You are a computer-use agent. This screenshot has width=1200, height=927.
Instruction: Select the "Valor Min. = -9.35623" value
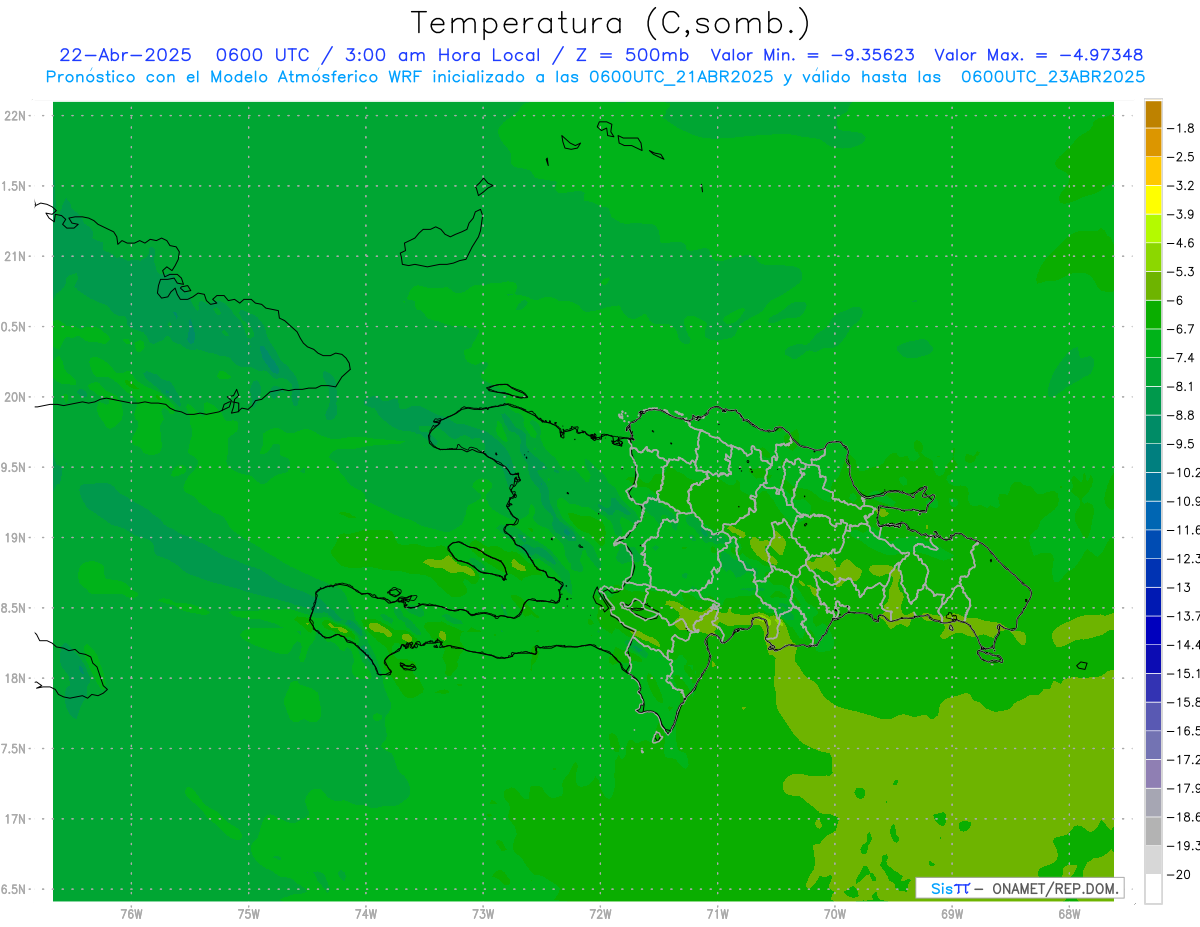pyautogui.click(x=812, y=55)
